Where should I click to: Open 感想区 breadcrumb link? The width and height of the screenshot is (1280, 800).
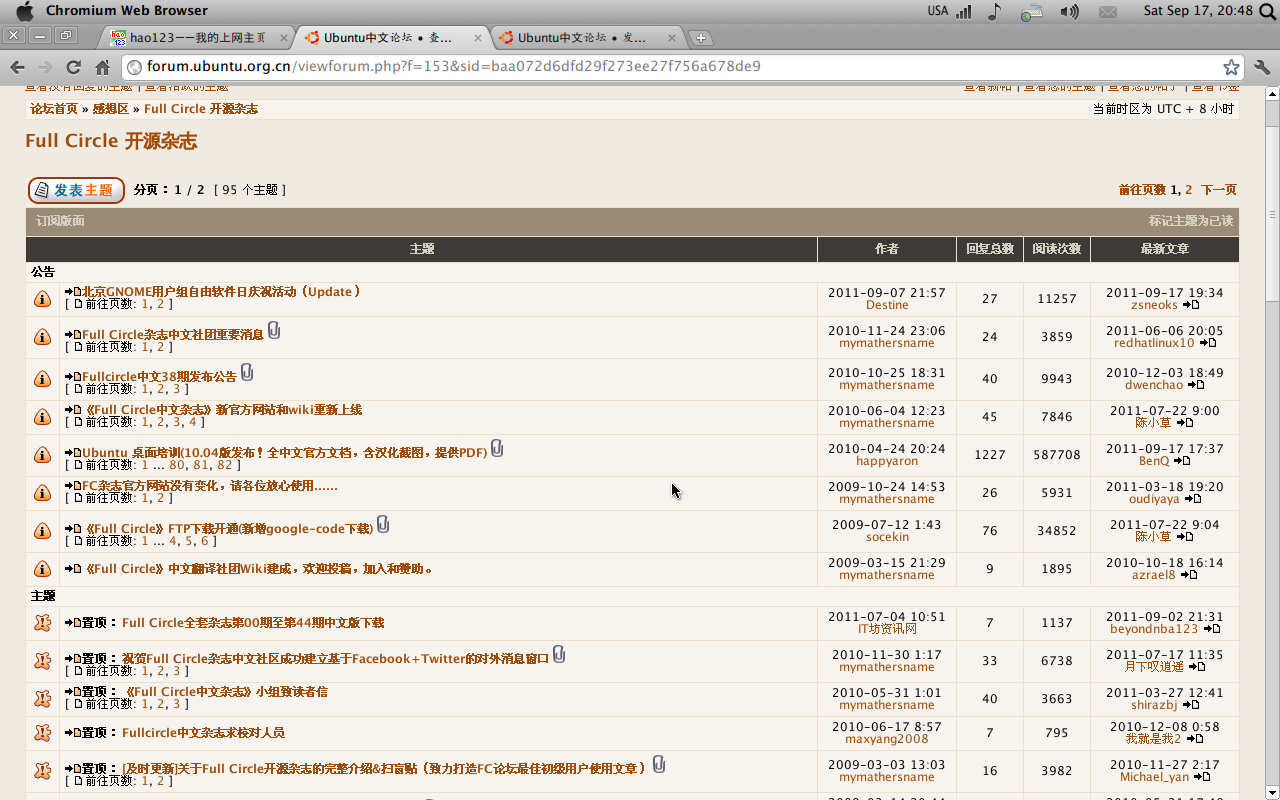pyautogui.click(x=111, y=109)
